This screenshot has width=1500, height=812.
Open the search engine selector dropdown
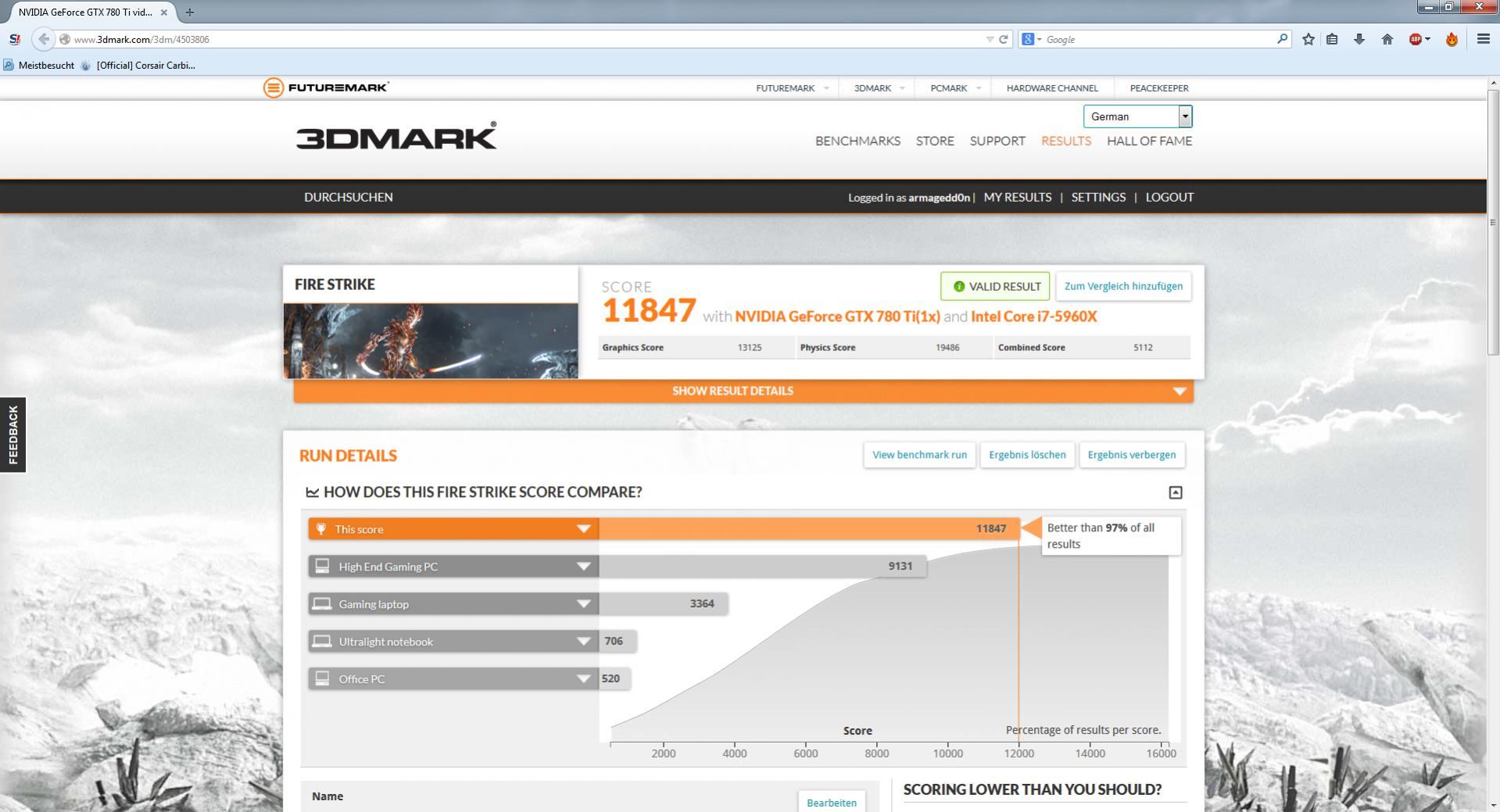(1032, 39)
